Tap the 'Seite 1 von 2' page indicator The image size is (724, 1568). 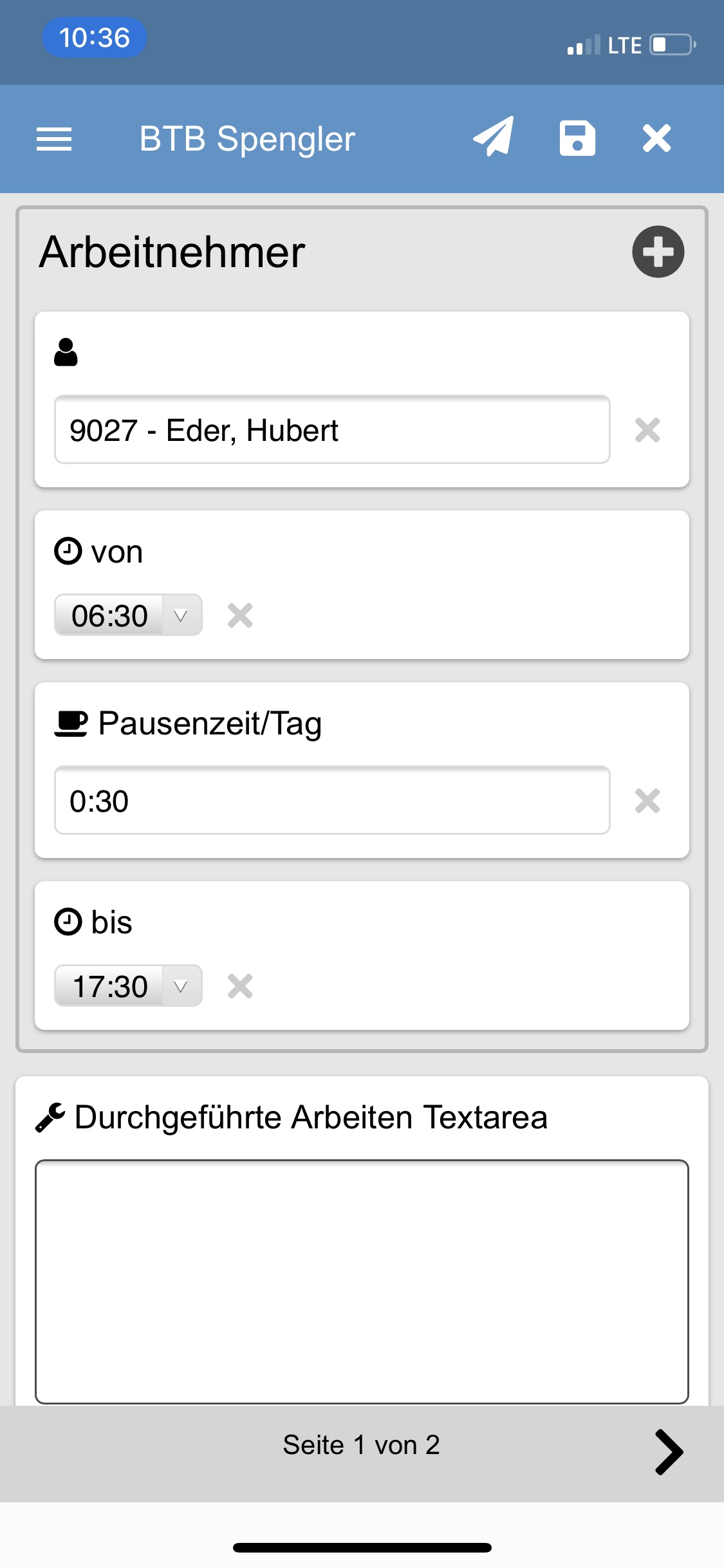coord(361,1445)
